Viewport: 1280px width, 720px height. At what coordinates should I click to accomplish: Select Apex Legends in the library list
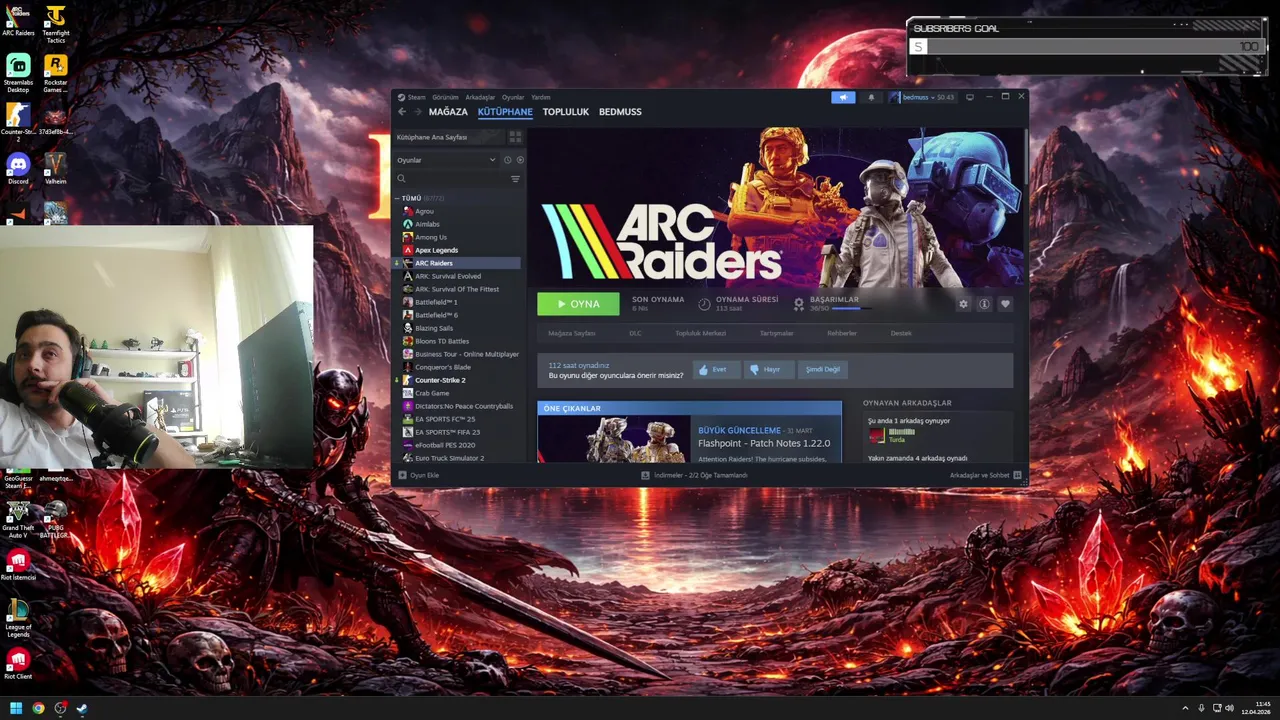(x=436, y=250)
